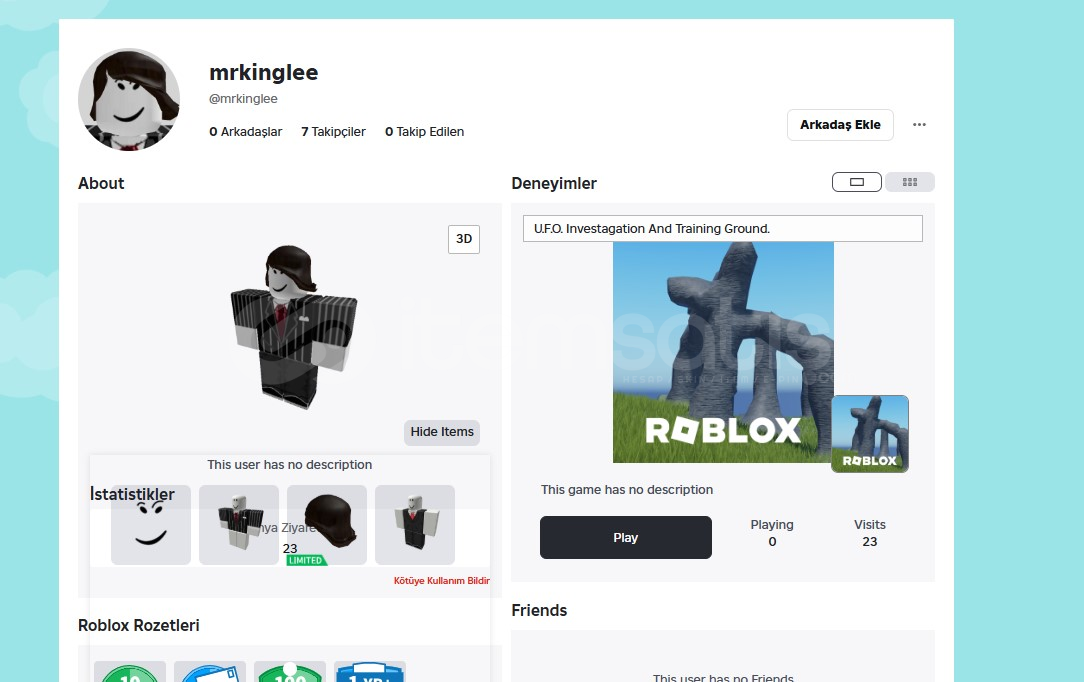Select the mrkinglee display name
This screenshot has width=1084, height=682.
(263, 73)
